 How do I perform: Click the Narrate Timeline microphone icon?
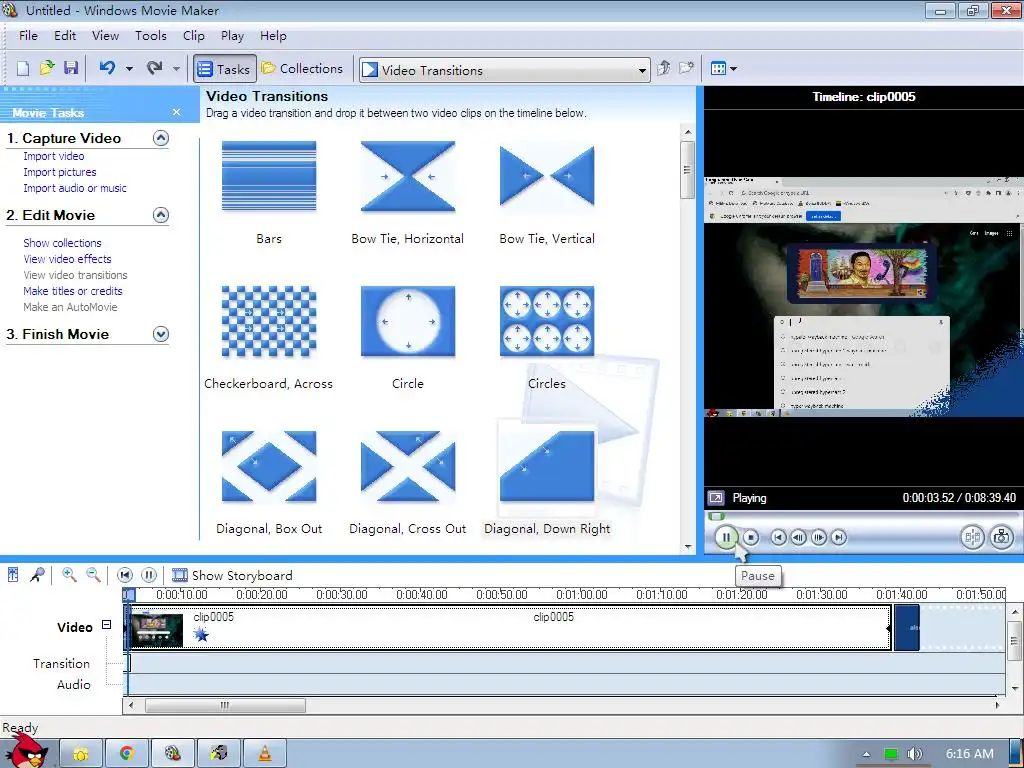coord(37,575)
